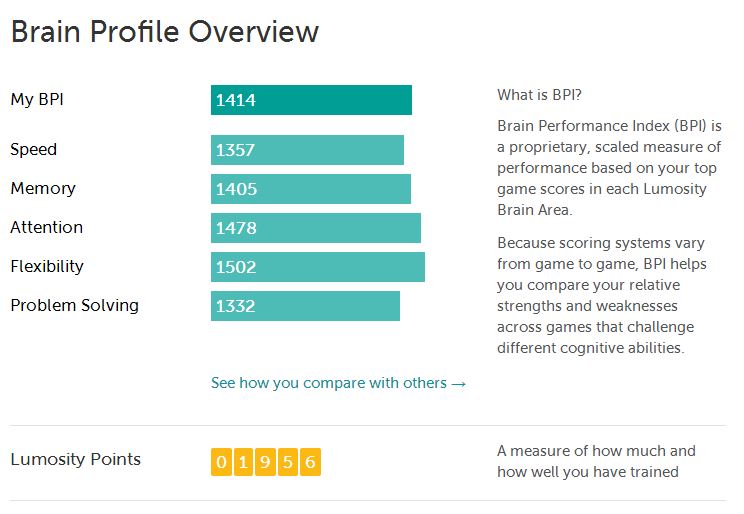The image size is (744, 514).
Task: Click the My BPI label
Action: 37,100
